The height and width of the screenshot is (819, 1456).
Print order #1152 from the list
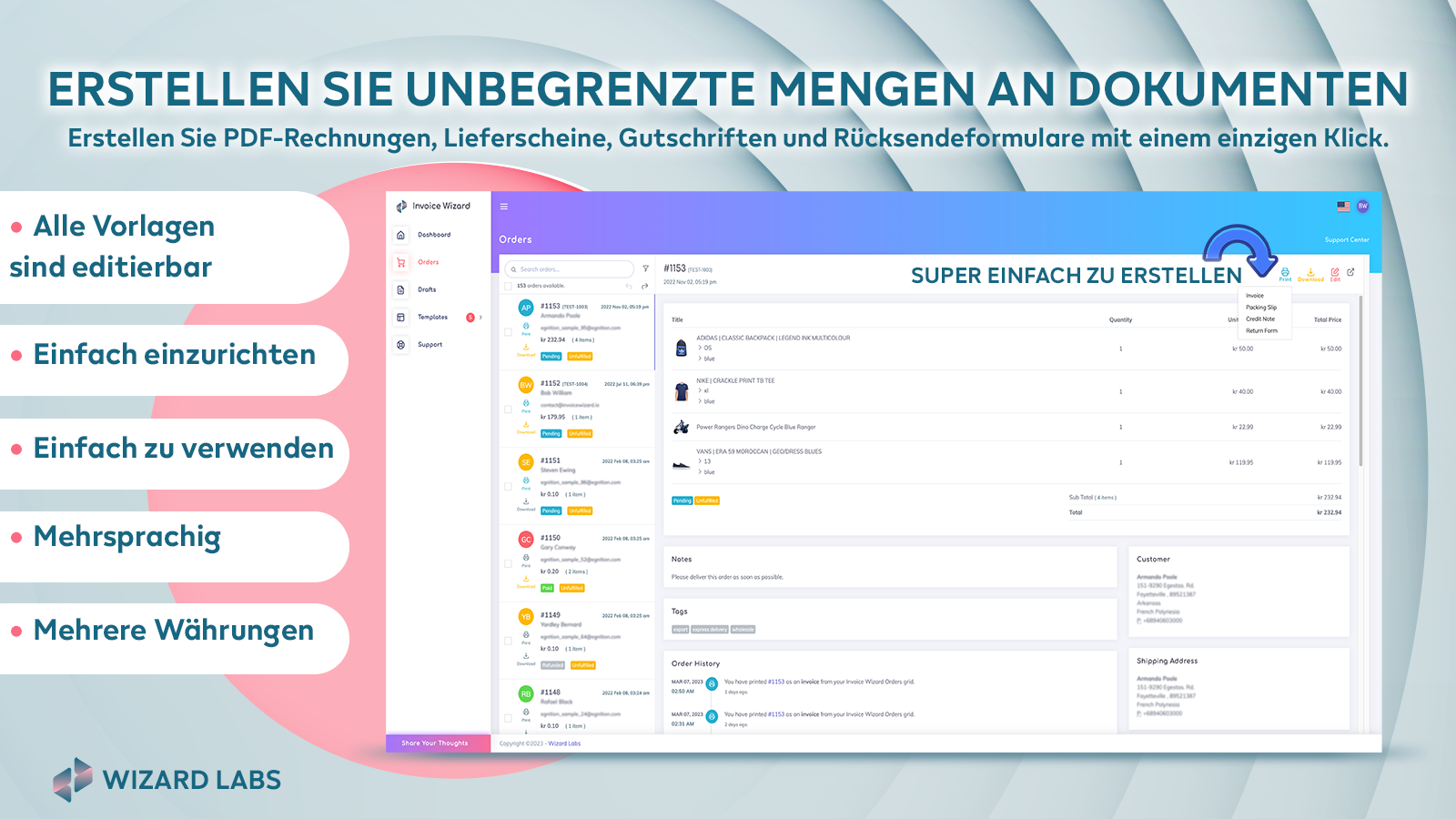click(x=526, y=405)
